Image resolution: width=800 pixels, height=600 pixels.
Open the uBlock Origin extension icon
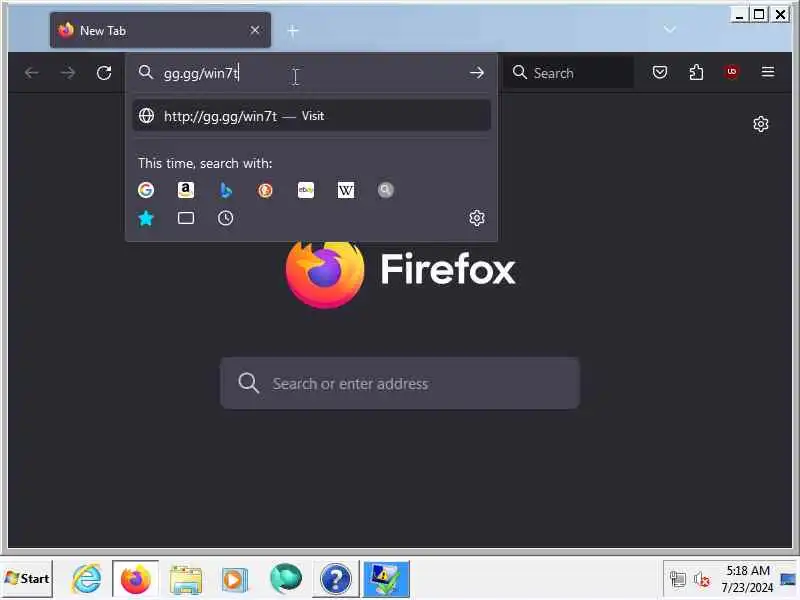[x=732, y=72]
